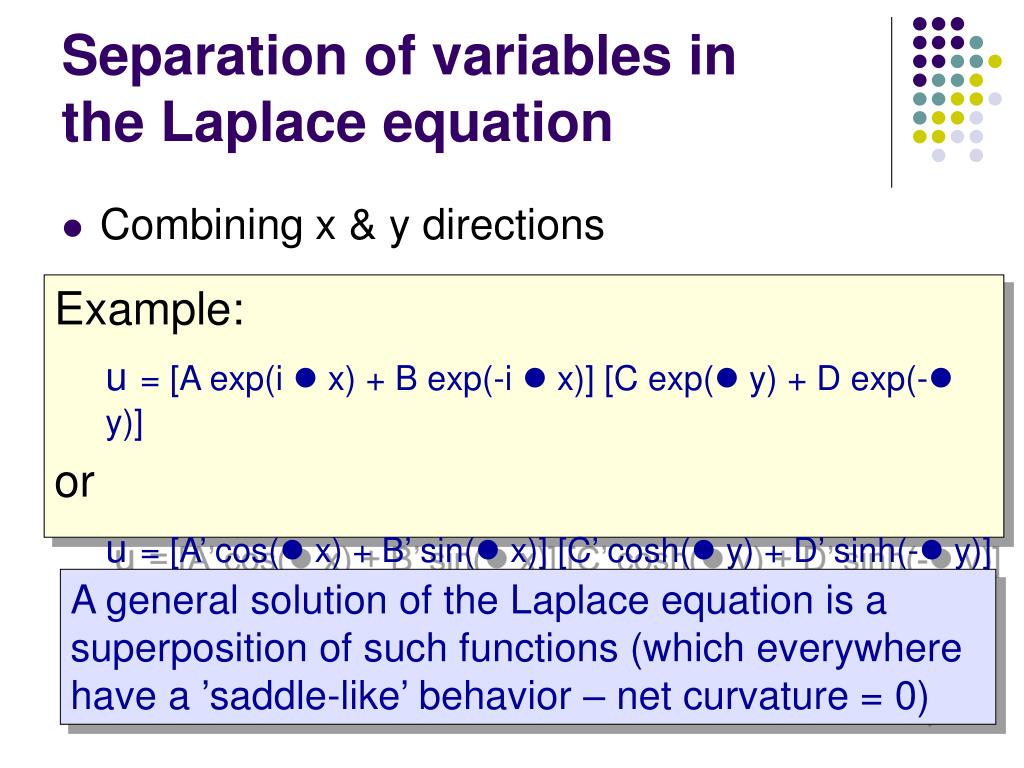Click the decorative dot grid in corner

pyautogui.click(x=957, y=89)
